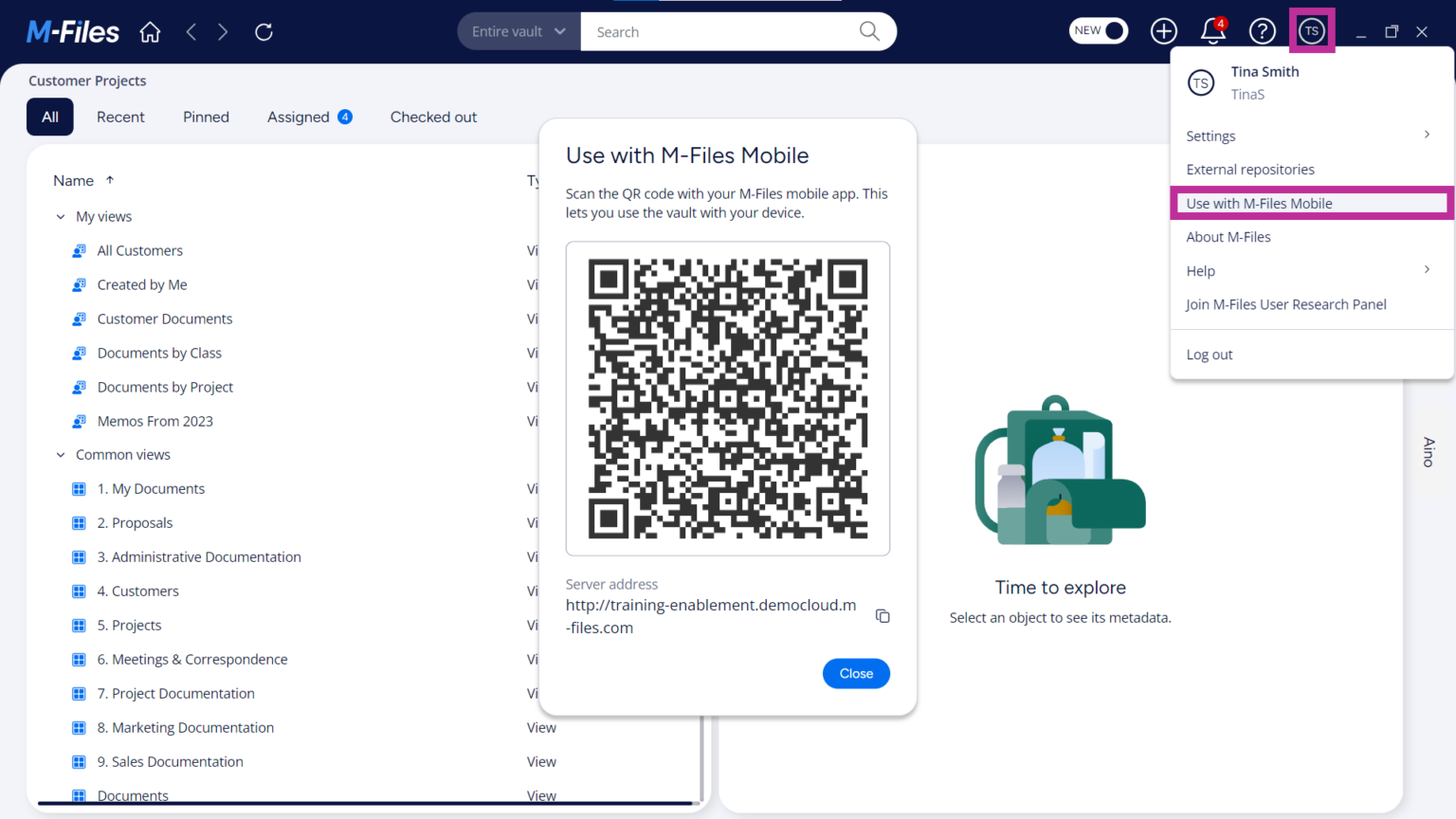The image size is (1456, 819).
Task: Open the Aino panel on the right edge
Action: [x=1427, y=451]
